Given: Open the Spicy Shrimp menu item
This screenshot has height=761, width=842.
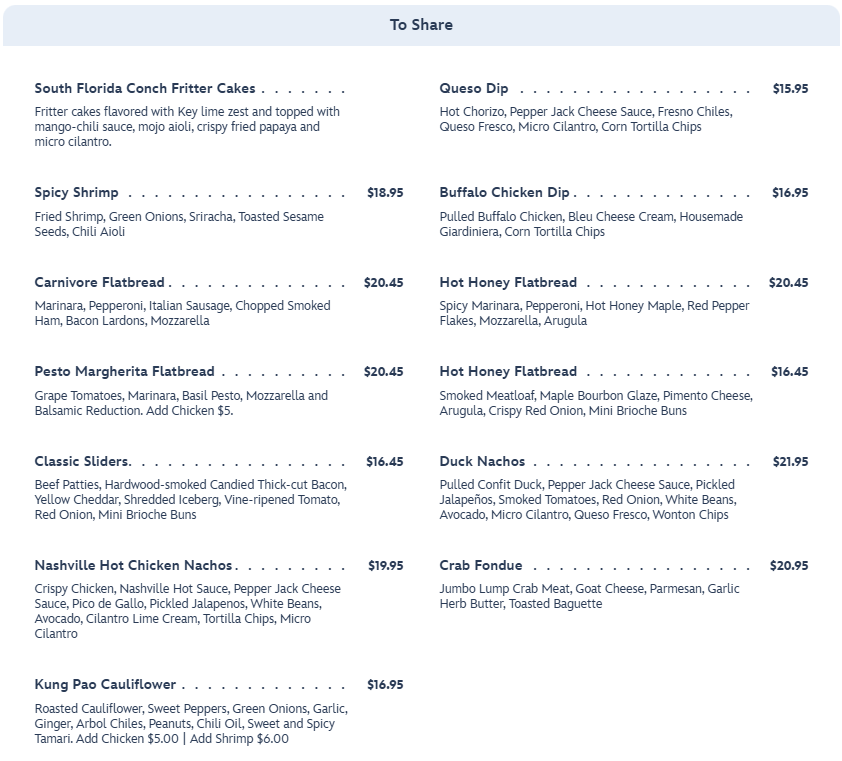Looking at the screenshot, I should click(x=77, y=193).
